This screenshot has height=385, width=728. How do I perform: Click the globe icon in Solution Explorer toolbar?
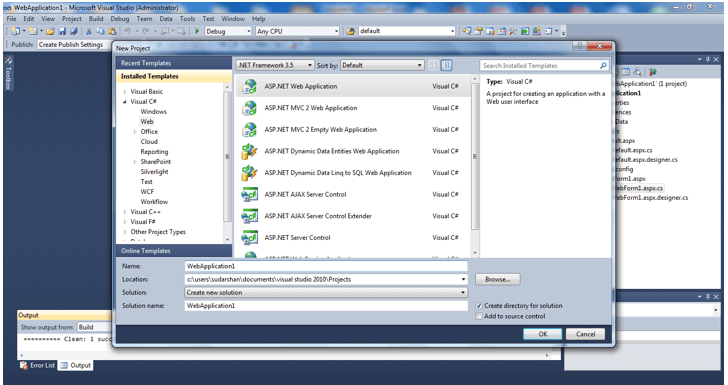(653, 72)
